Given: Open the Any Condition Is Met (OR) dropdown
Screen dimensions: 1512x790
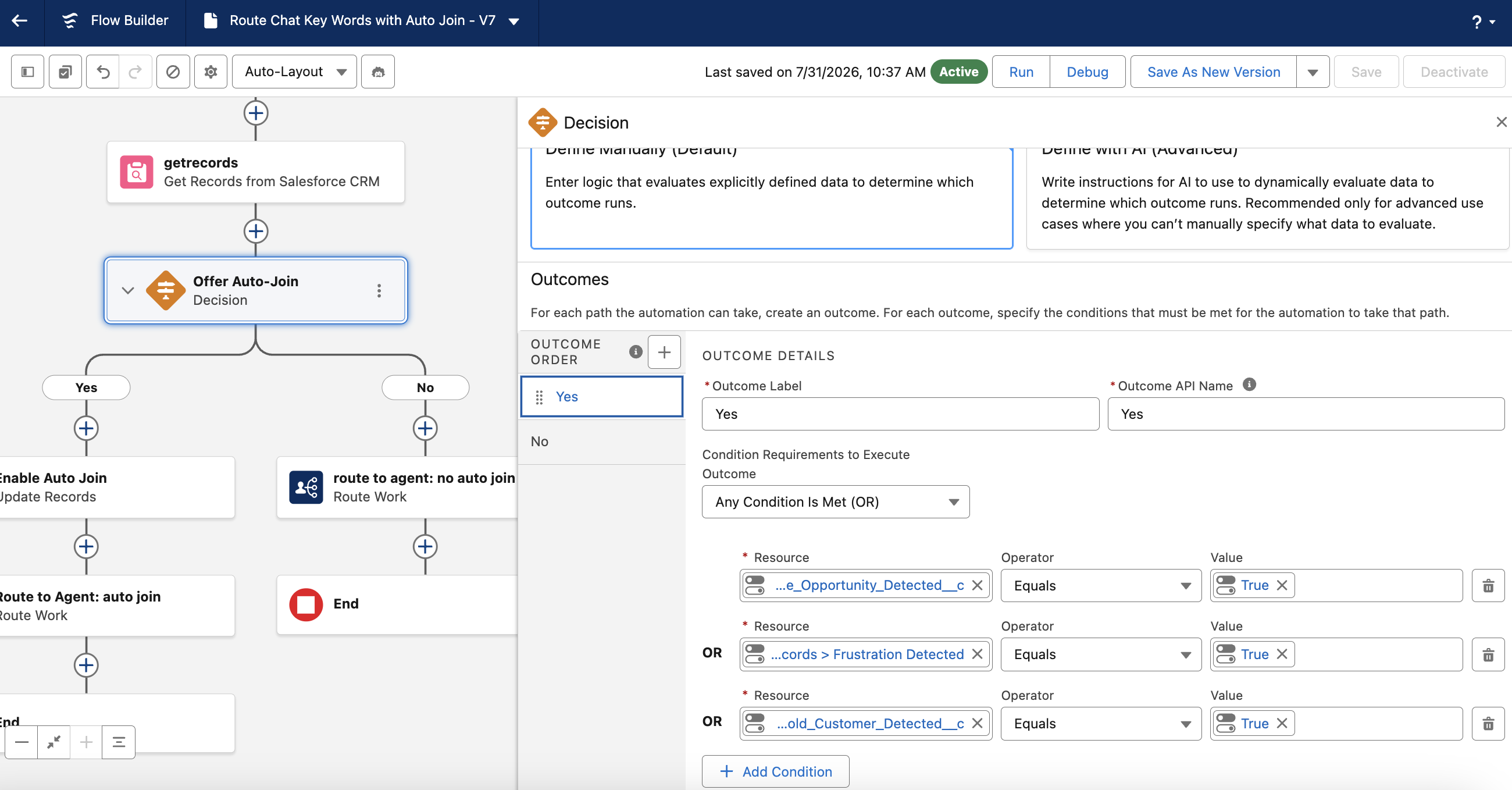Looking at the screenshot, I should pos(836,501).
